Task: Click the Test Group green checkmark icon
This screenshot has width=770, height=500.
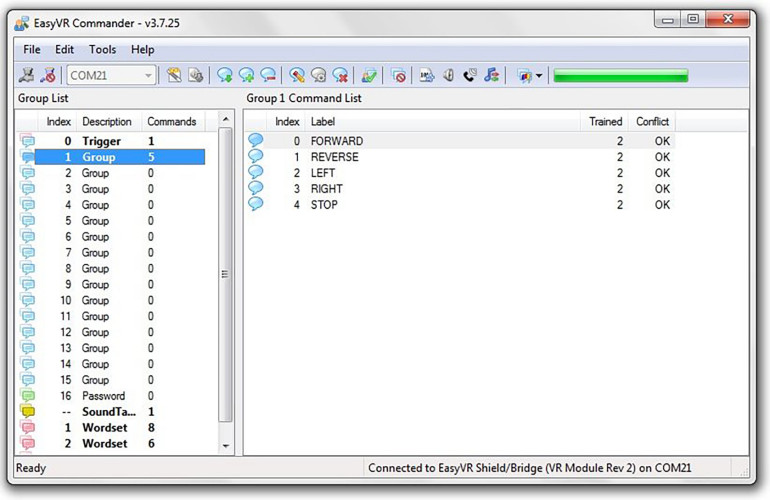Action: tap(369, 75)
